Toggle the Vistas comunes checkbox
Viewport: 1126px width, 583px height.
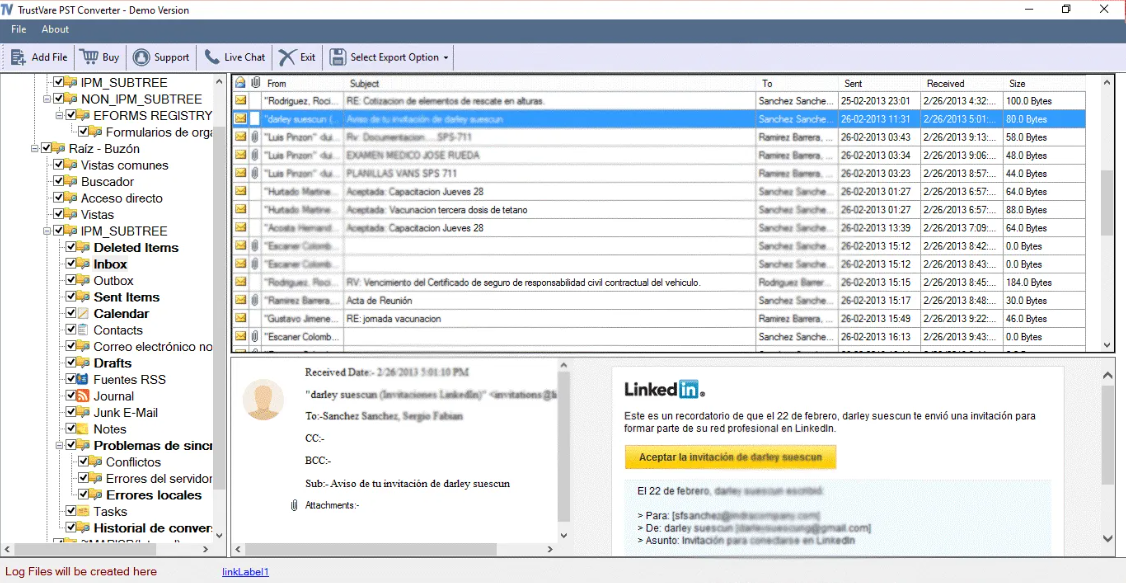click(x=58, y=164)
